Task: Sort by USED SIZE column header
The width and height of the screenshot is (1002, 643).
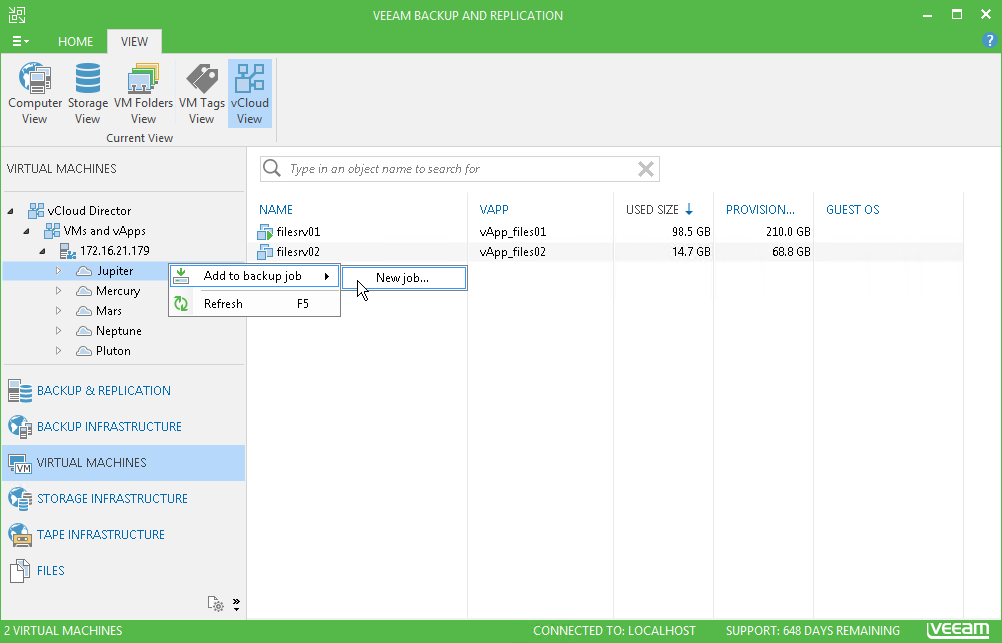Action: click(x=652, y=210)
